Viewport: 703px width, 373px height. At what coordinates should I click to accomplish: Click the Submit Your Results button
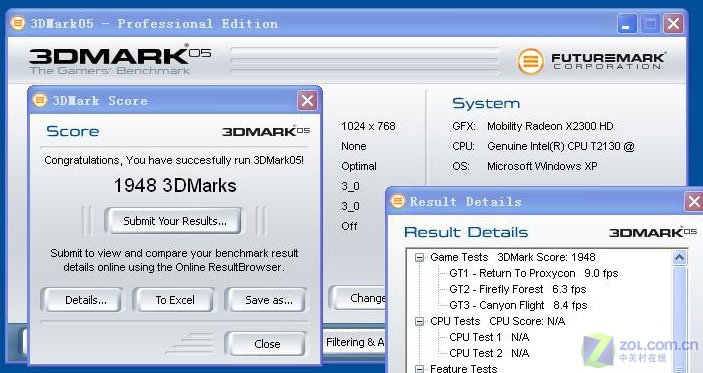tap(174, 221)
